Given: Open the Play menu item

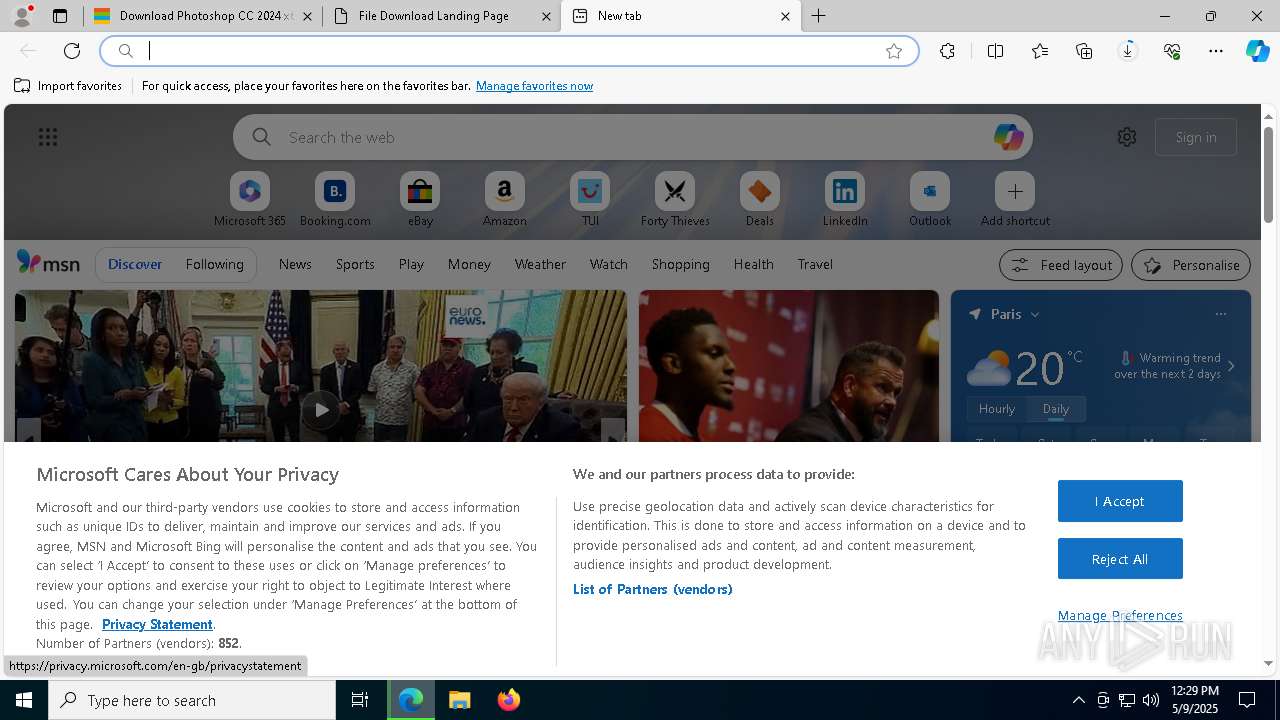Looking at the screenshot, I should click(x=411, y=264).
